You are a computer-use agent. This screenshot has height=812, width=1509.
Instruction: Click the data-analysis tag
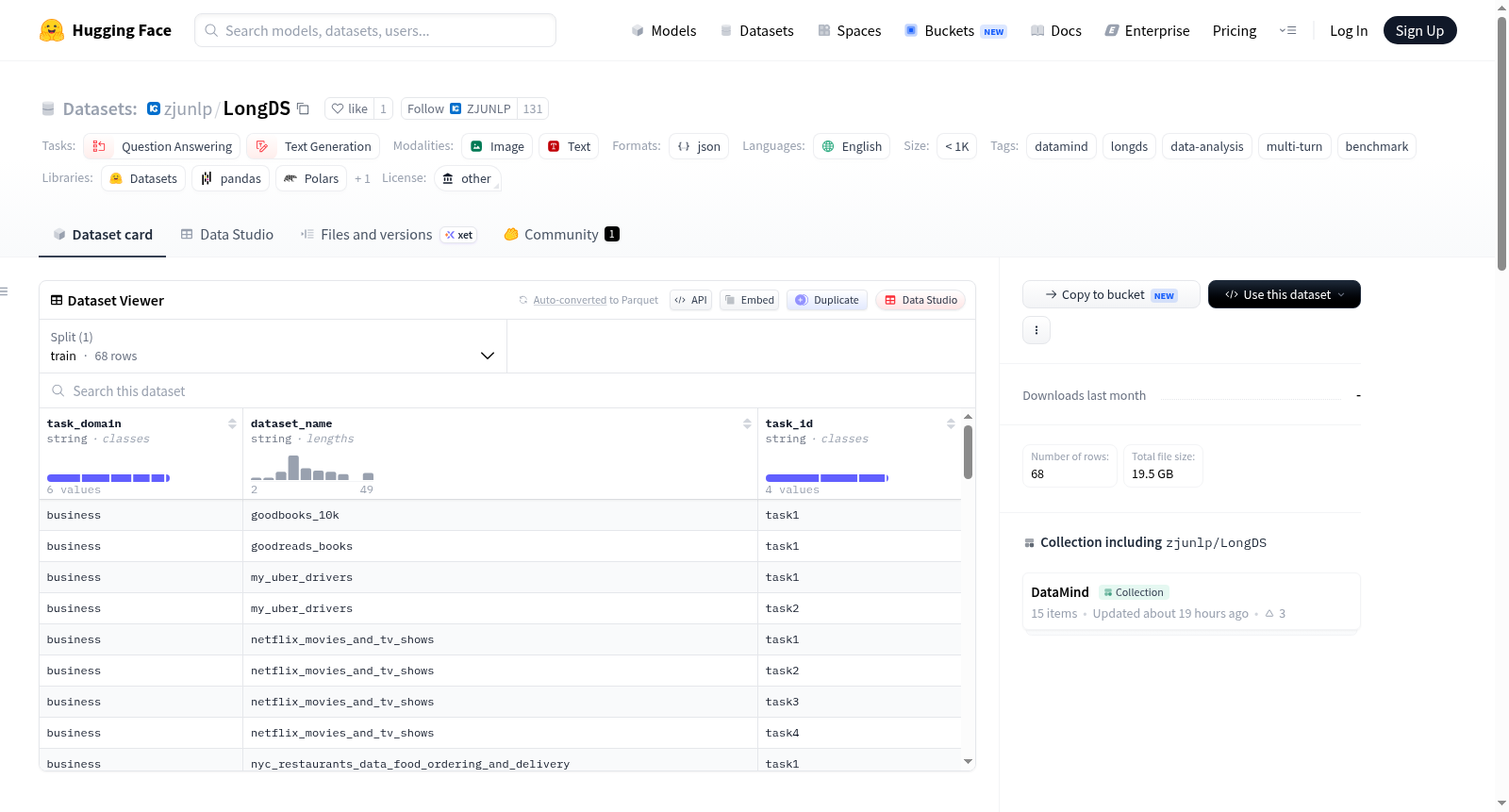click(x=1207, y=146)
